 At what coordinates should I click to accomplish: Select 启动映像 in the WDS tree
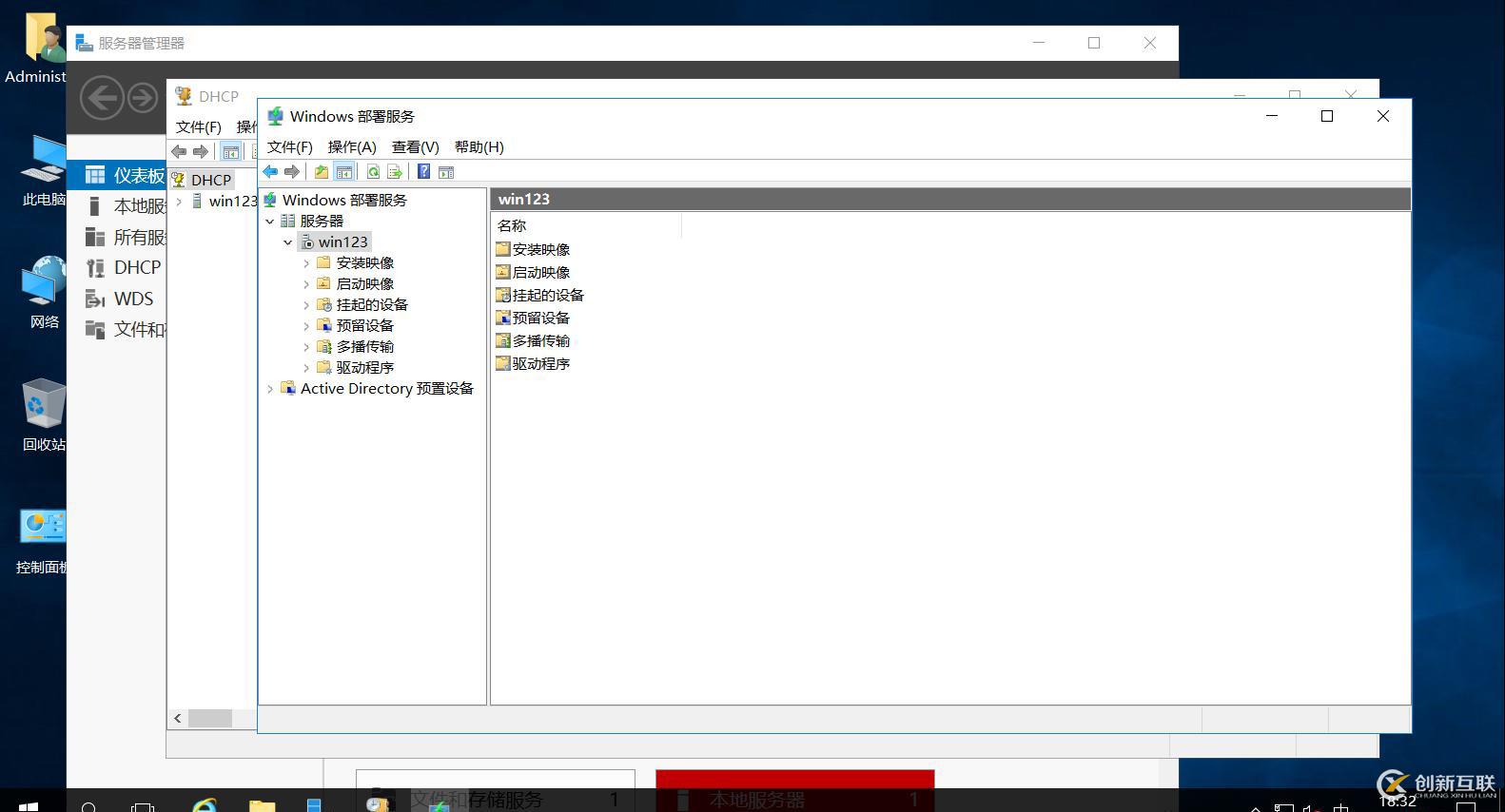tap(364, 284)
